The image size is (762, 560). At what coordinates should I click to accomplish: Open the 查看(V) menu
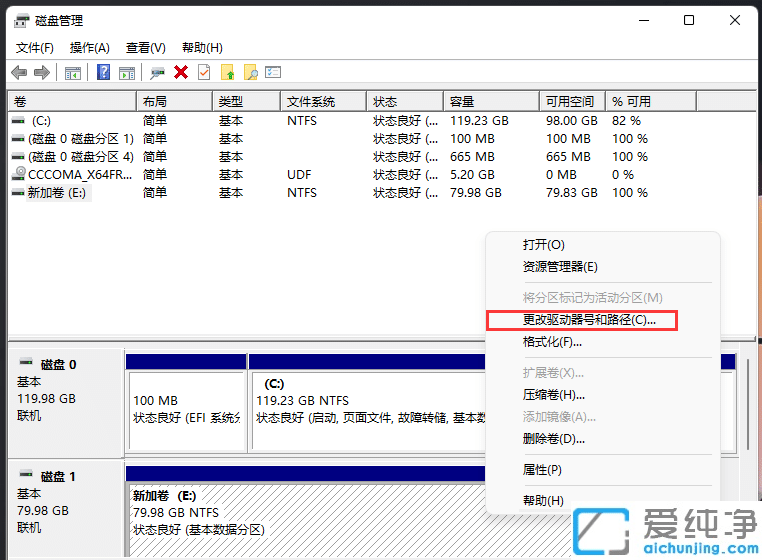(x=146, y=48)
